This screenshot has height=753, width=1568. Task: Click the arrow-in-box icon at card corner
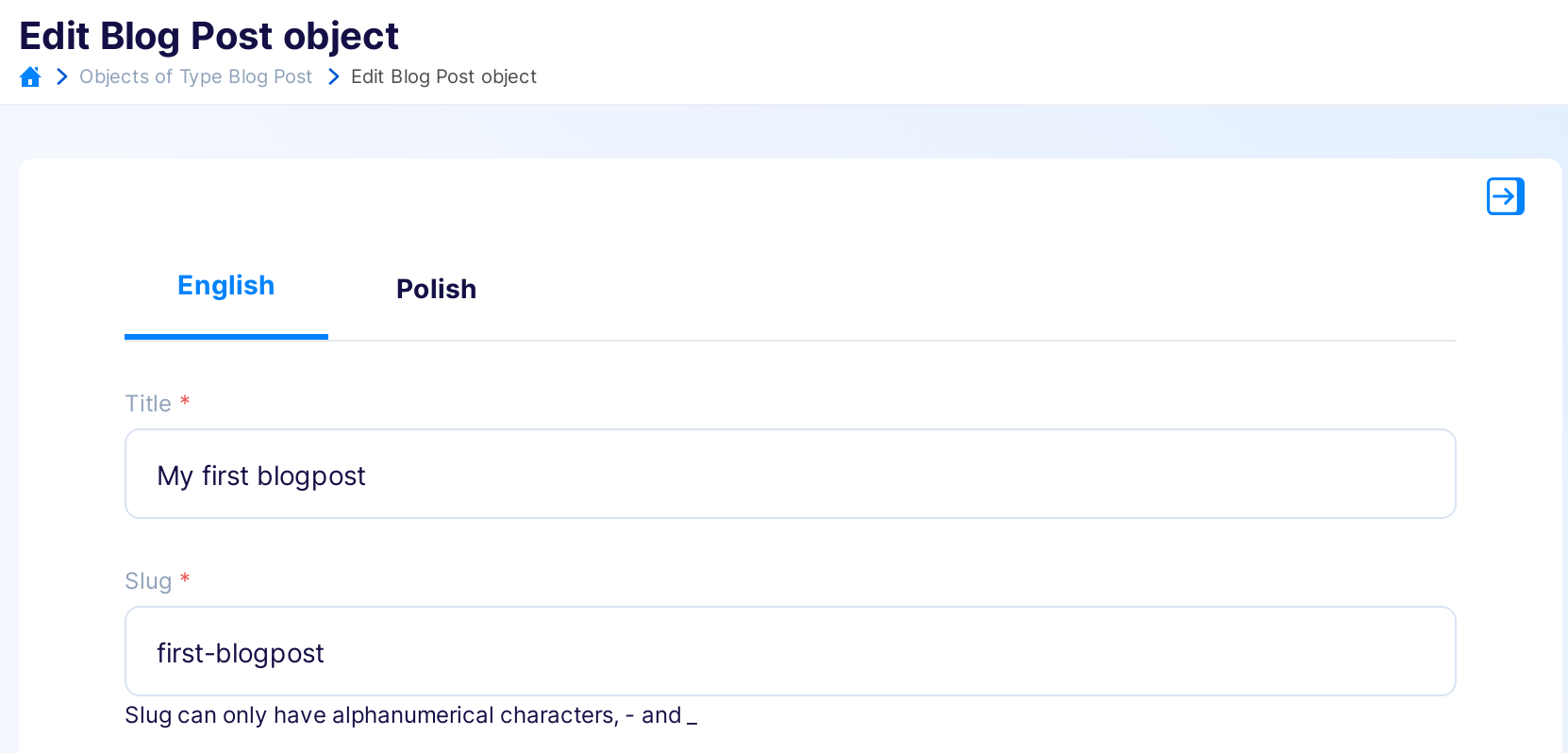1506,196
